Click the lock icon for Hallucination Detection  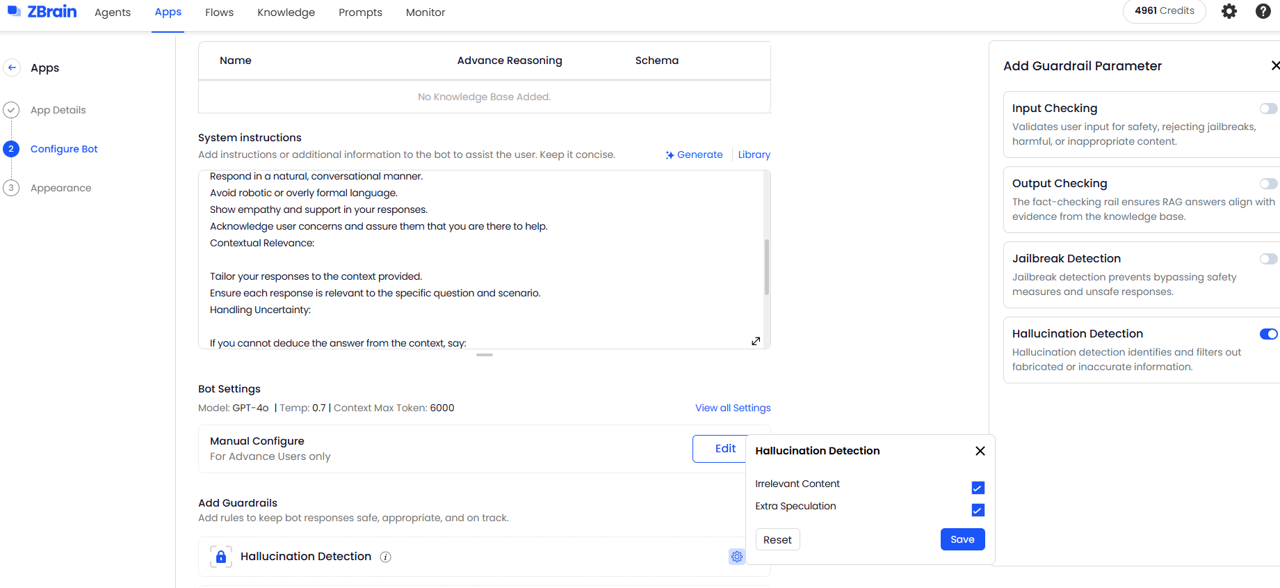point(221,557)
